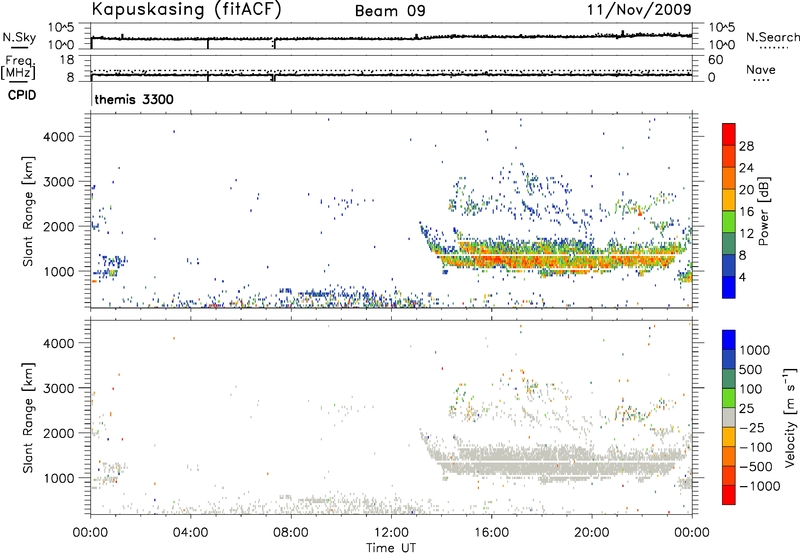This screenshot has height=554, width=800.
Task: Click the '12:00' time axis tick label
Action: click(391, 533)
